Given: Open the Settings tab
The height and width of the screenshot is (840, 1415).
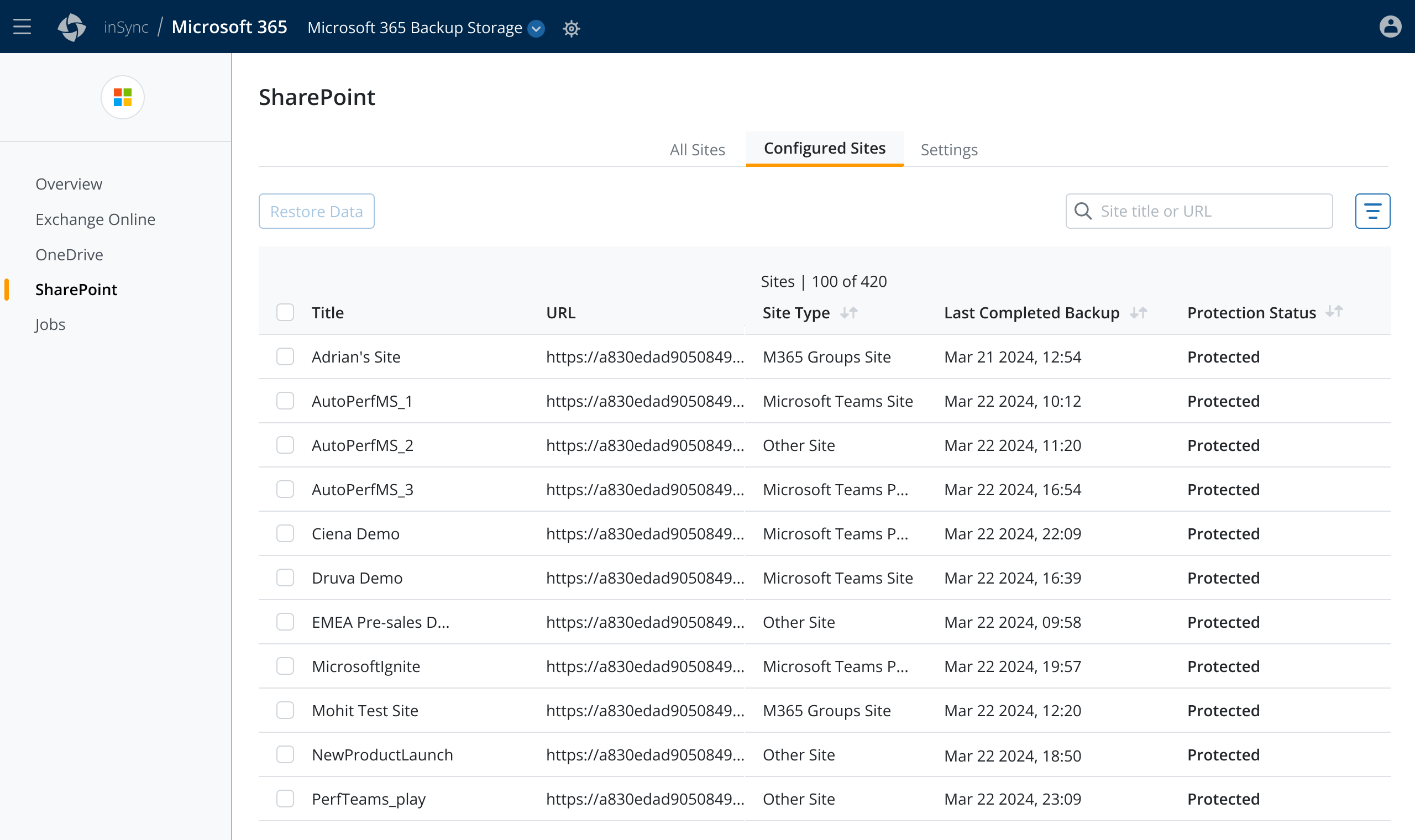Looking at the screenshot, I should [949, 149].
